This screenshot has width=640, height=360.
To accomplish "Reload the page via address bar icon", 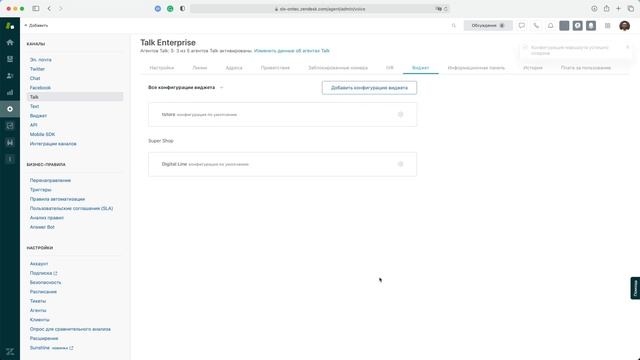I will 445,9.
